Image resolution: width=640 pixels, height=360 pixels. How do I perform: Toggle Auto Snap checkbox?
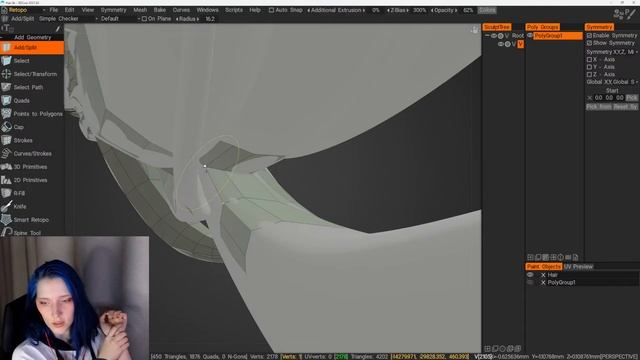pyautogui.click(x=271, y=10)
